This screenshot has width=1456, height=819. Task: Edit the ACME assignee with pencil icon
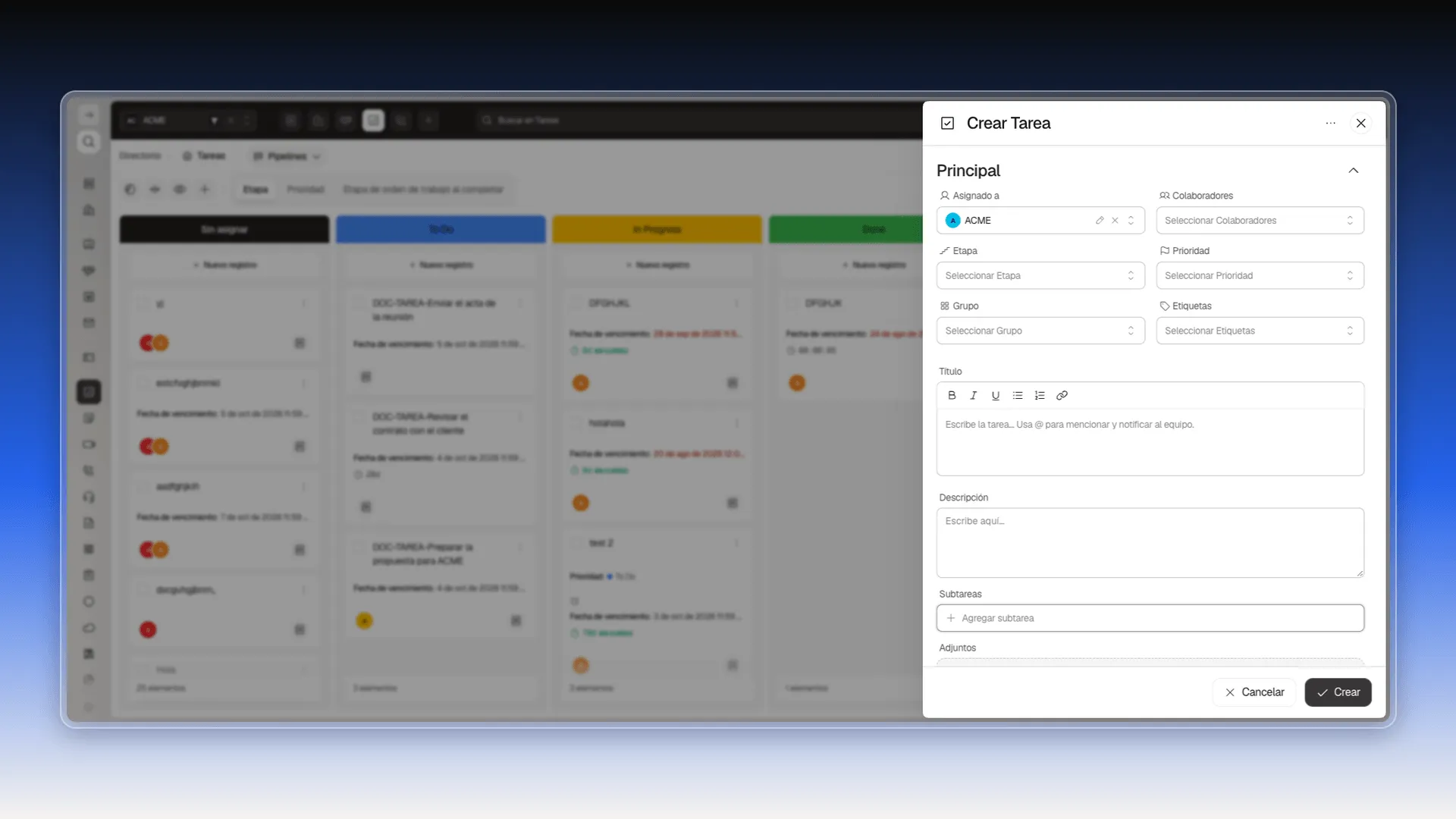point(1100,221)
